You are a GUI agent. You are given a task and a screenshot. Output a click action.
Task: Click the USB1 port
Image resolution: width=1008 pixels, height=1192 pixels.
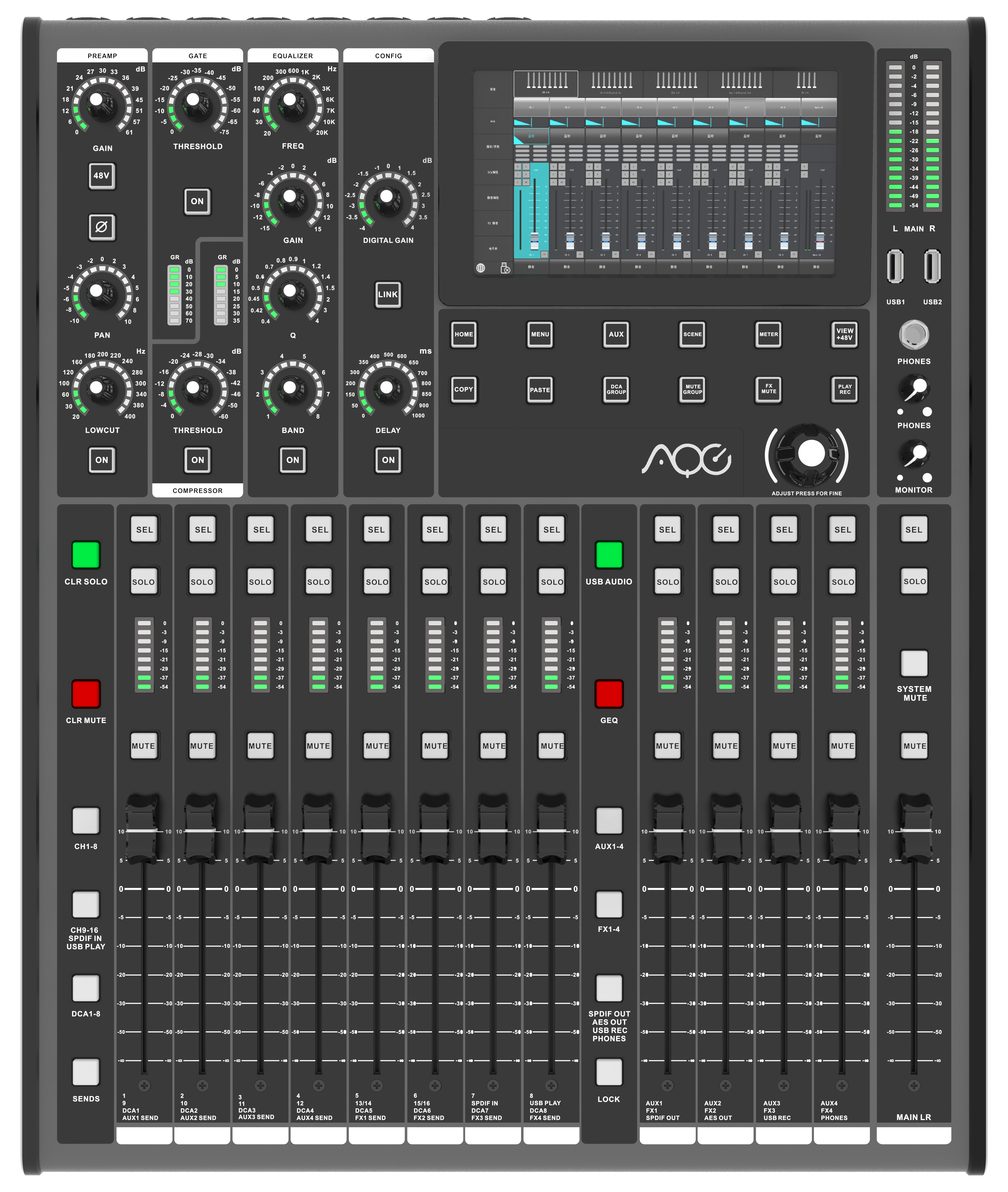tap(895, 266)
